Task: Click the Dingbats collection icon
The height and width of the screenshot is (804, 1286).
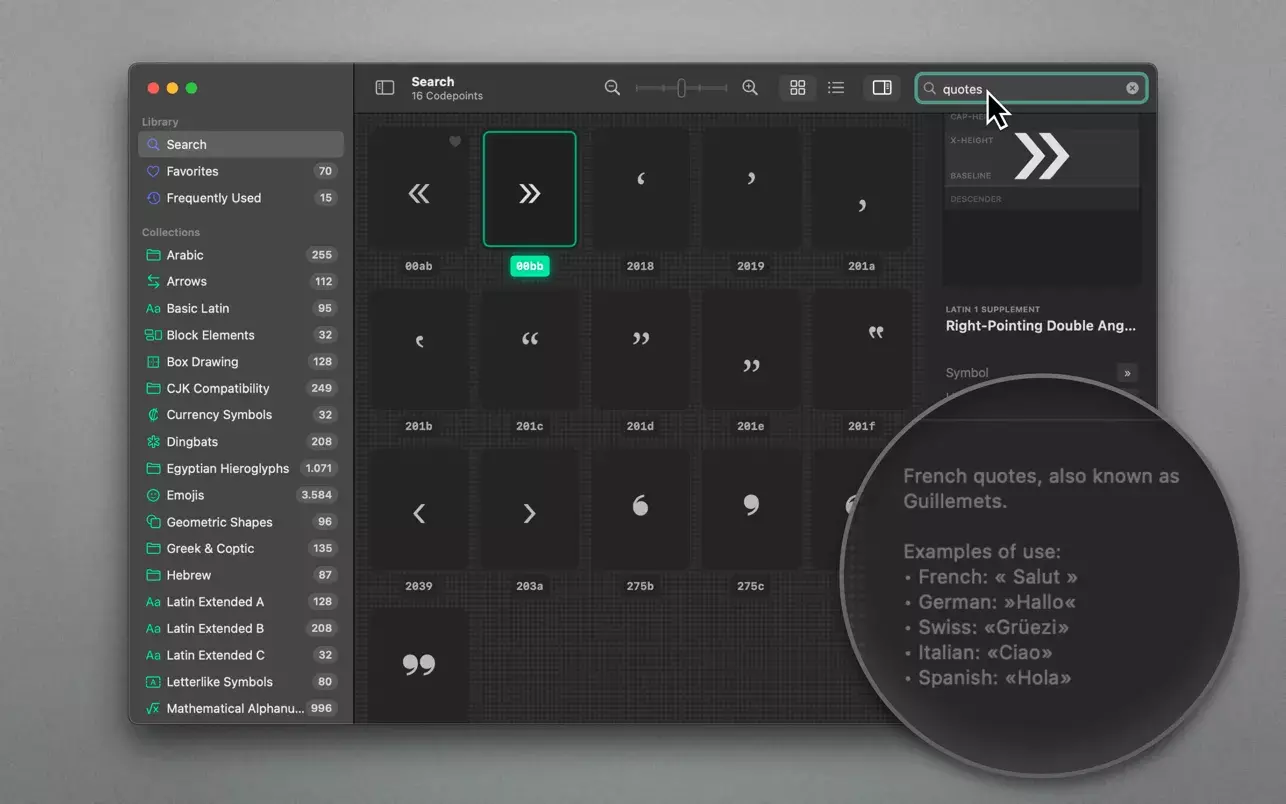Action: pos(153,441)
